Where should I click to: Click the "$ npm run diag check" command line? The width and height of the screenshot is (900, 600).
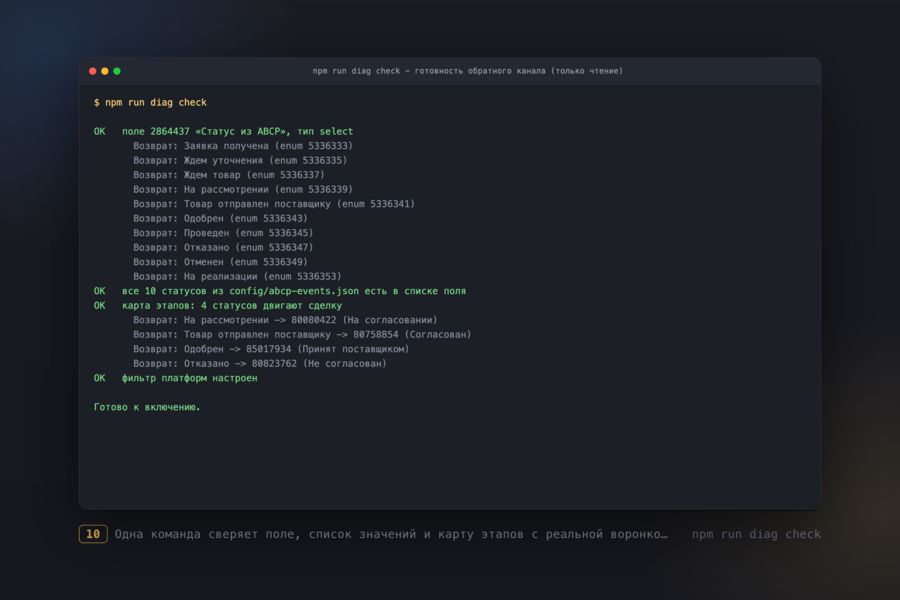[x=150, y=102]
